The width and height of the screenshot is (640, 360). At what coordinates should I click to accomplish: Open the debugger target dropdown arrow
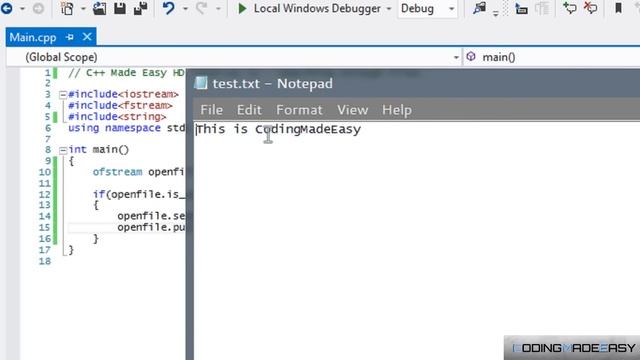(x=389, y=9)
